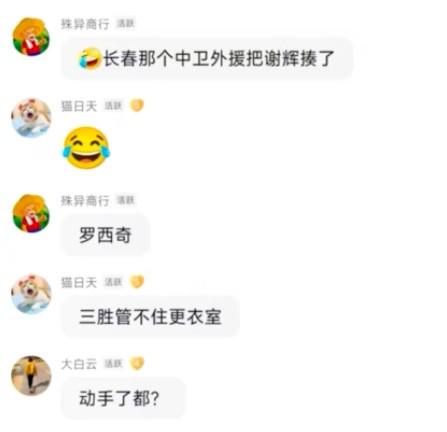Tap the 活跃 tag next to 大白云
Image resolution: width=447 pixels, height=432 pixels.
pyautogui.click(x=113, y=364)
